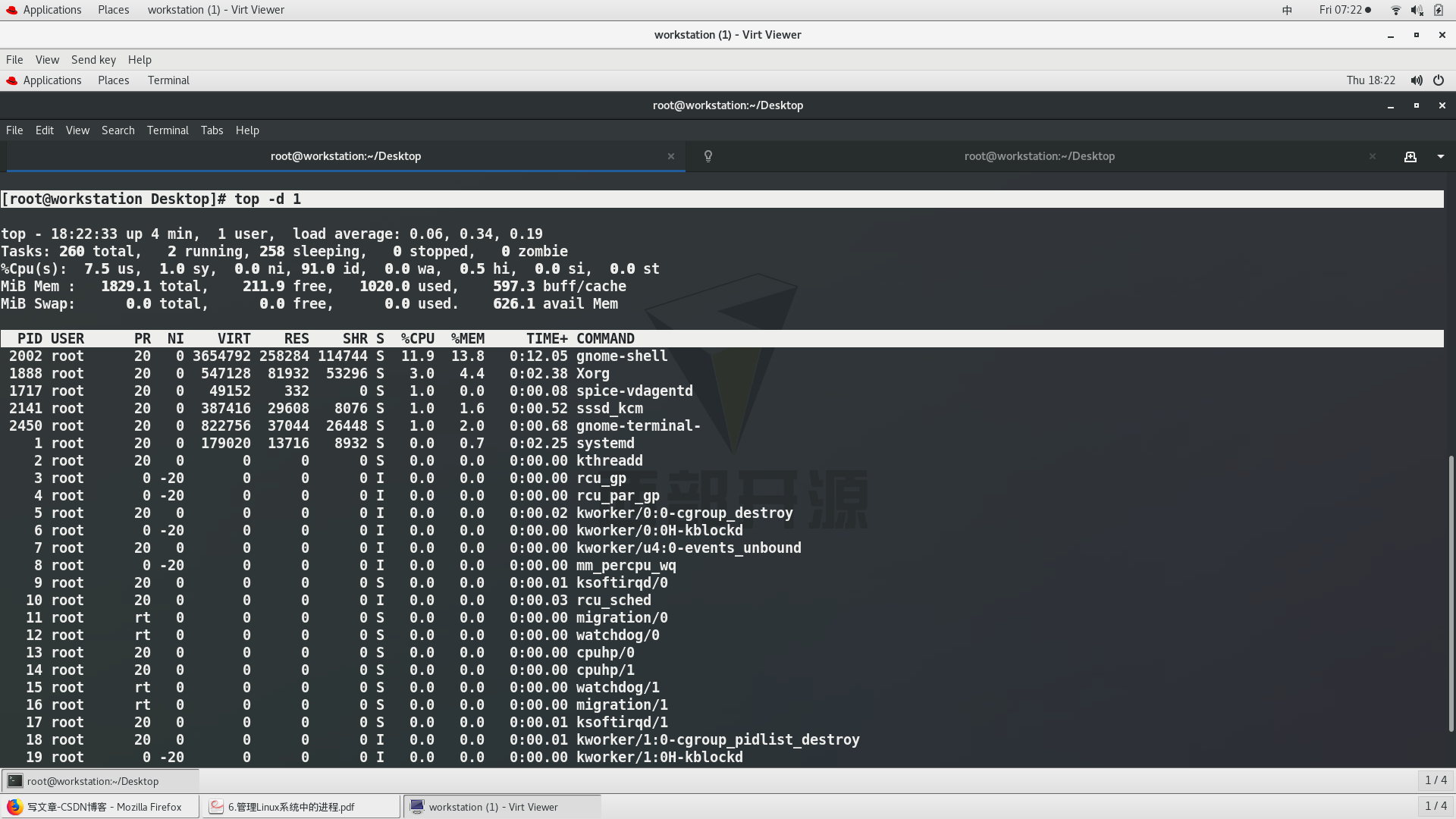Click the new terminal tab icon
Viewport: 1456px width, 819px height.
pos(1410,156)
